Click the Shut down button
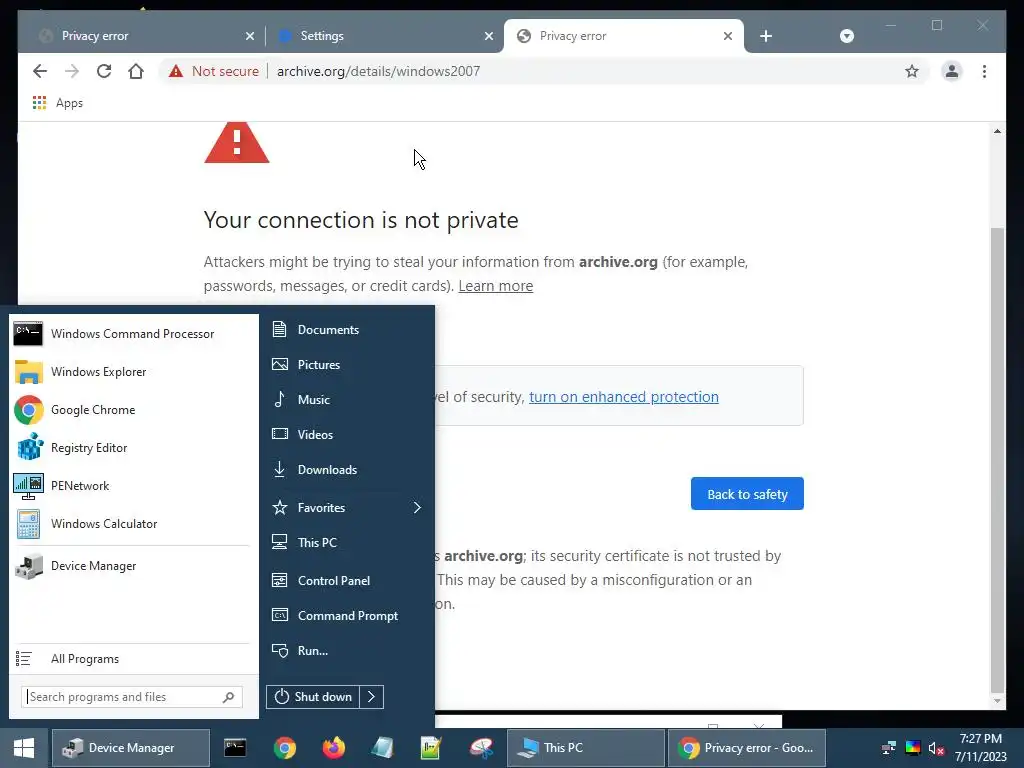Image resolution: width=1024 pixels, height=768 pixels. pos(313,697)
